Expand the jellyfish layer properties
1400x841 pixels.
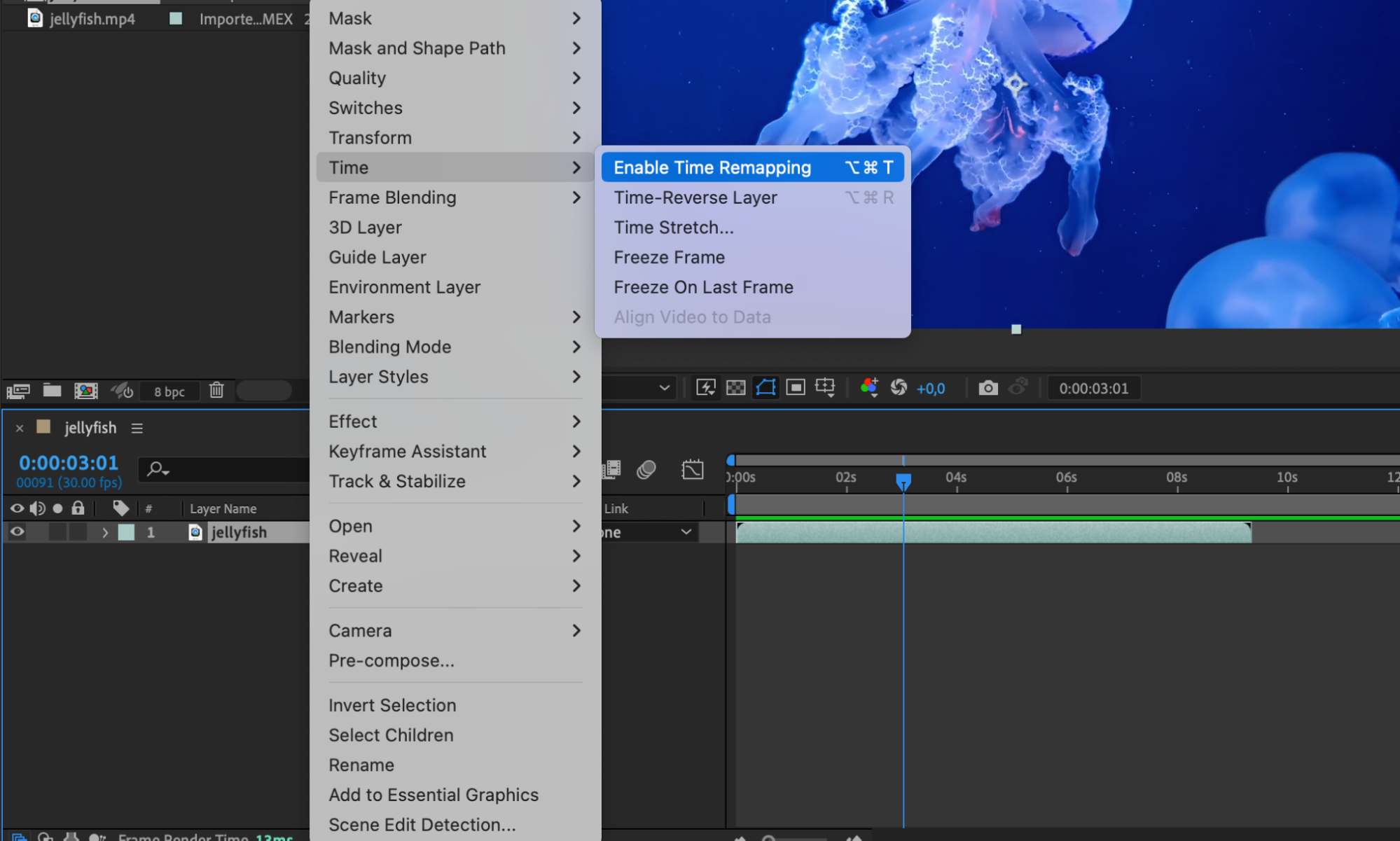tap(105, 533)
